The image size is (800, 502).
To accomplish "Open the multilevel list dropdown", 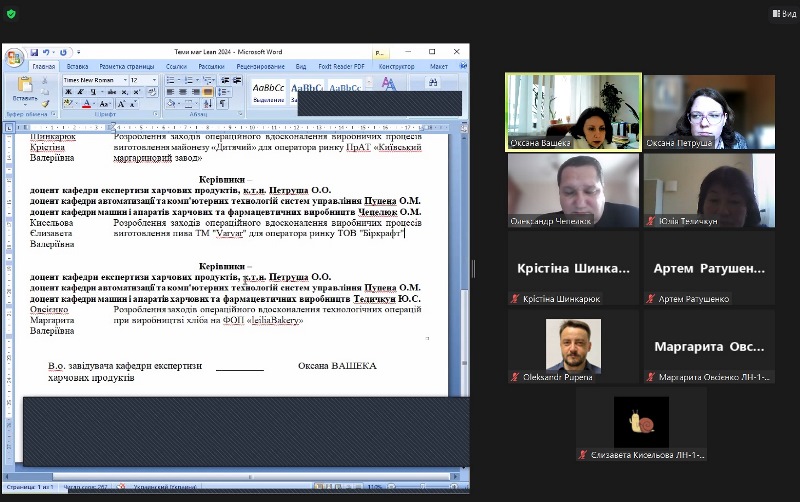I will tap(213, 80).
